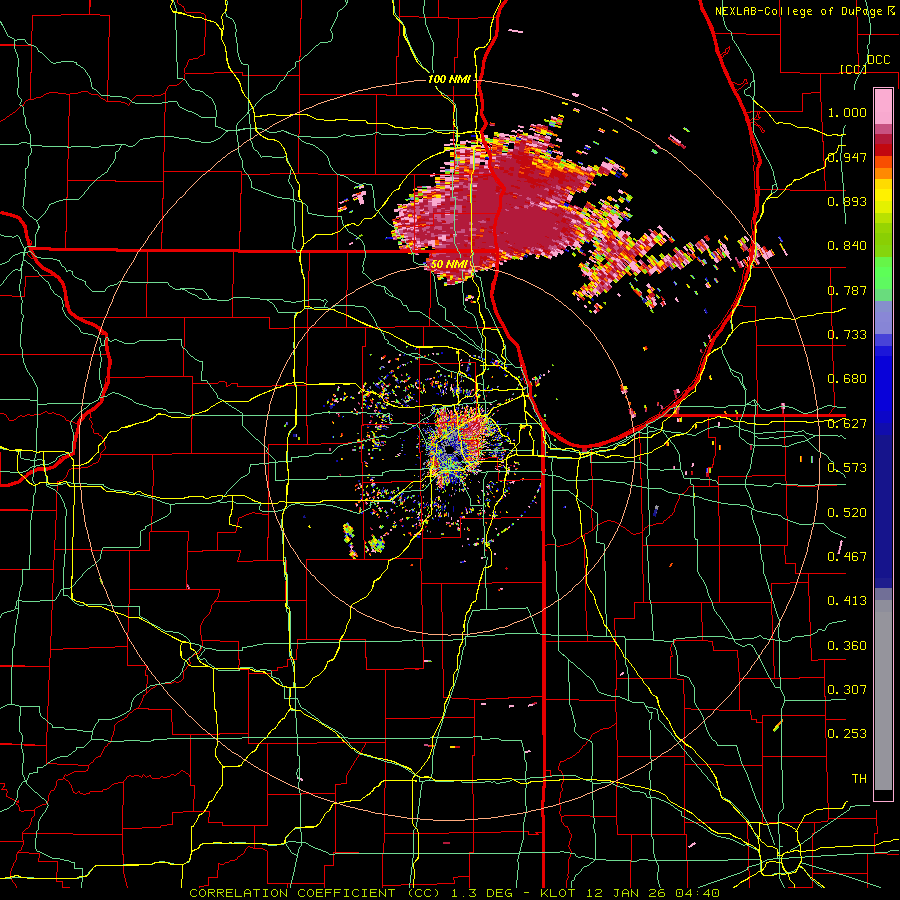The width and height of the screenshot is (900, 900).
Task: Select the 0.520 legend value
Action: pos(847,513)
